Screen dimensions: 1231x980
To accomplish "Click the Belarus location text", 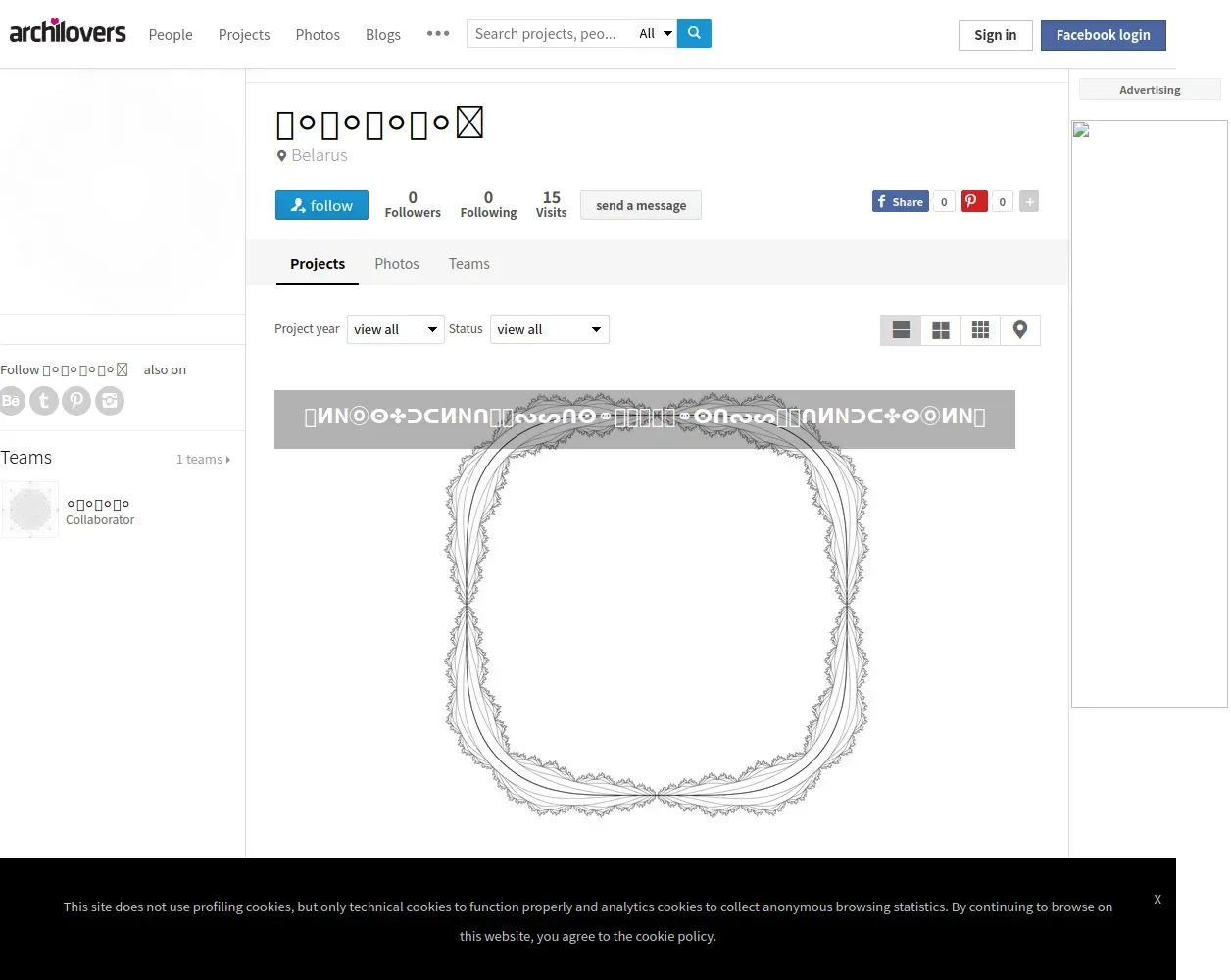I will click(x=320, y=155).
